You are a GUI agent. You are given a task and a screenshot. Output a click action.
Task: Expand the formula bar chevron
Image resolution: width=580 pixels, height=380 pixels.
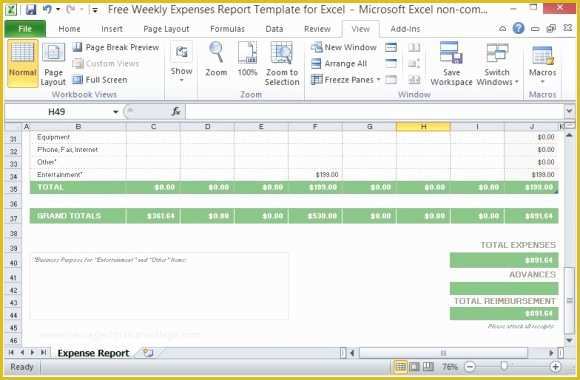569,111
